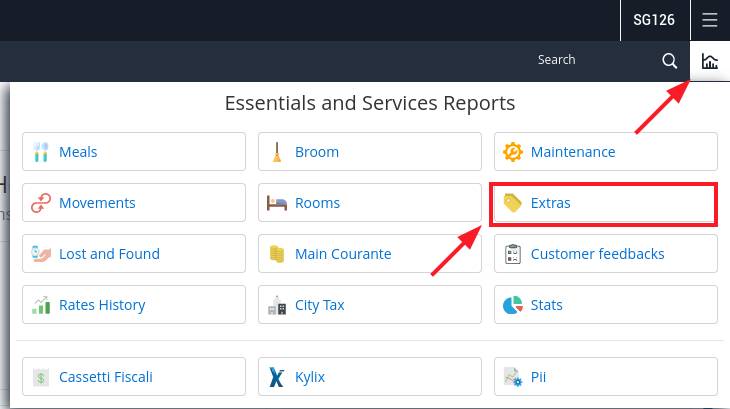730x409 pixels.
Task: Open the Movements report
Action: tap(134, 203)
